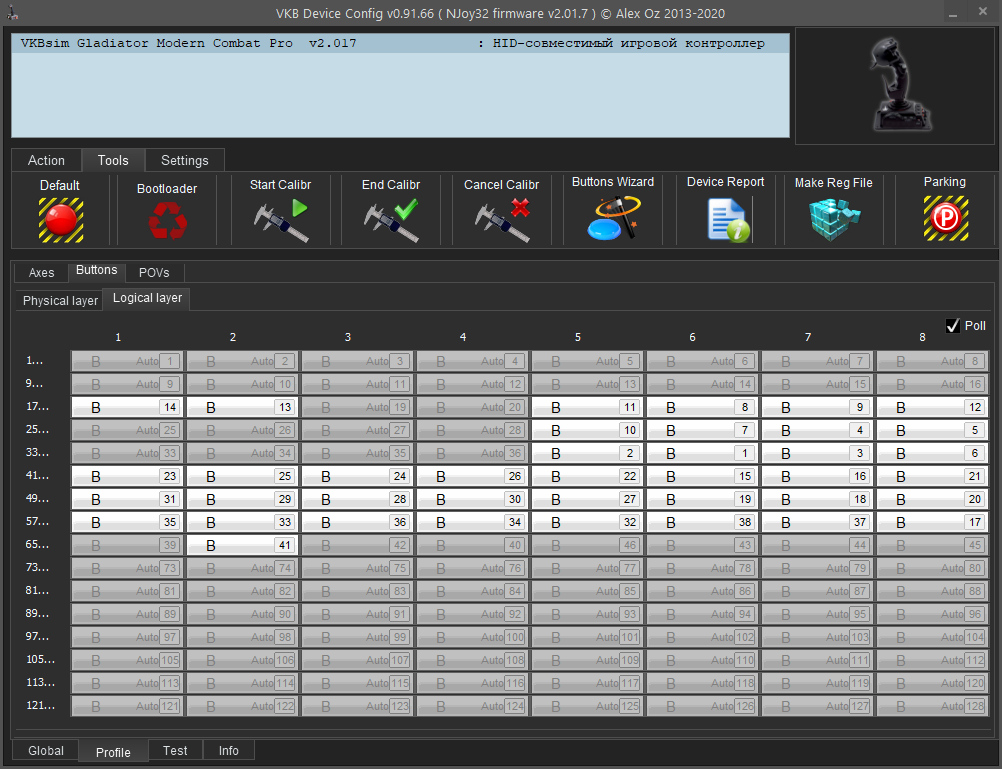Select the Profile bottom tab

(113, 752)
